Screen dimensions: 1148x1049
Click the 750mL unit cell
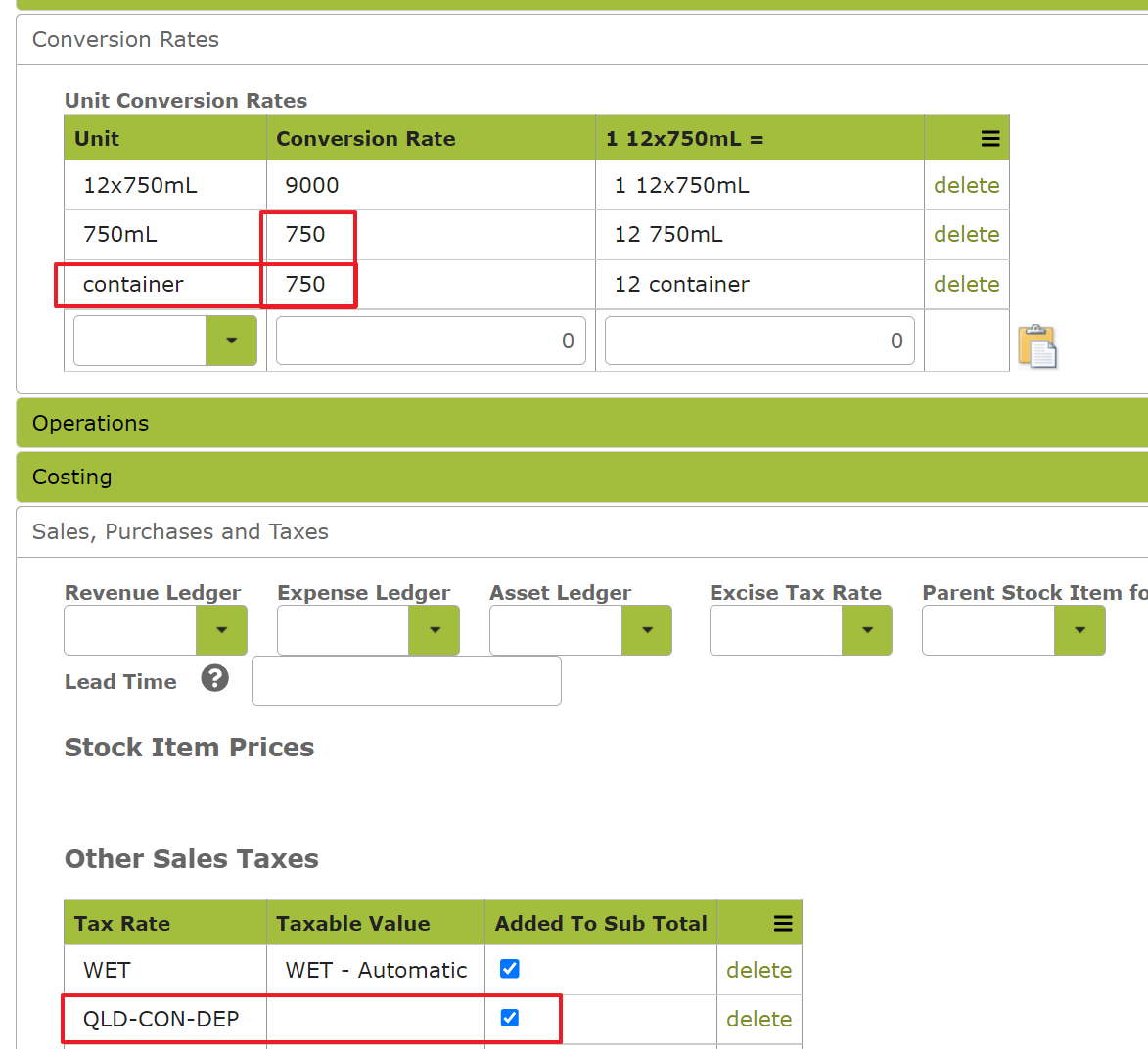pos(165,234)
